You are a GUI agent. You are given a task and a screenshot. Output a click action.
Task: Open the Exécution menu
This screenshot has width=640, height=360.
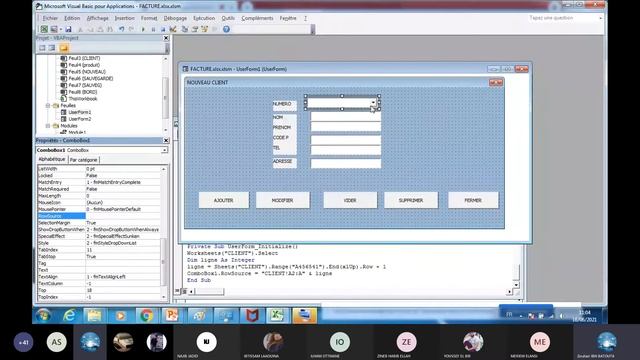pos(204,18)
